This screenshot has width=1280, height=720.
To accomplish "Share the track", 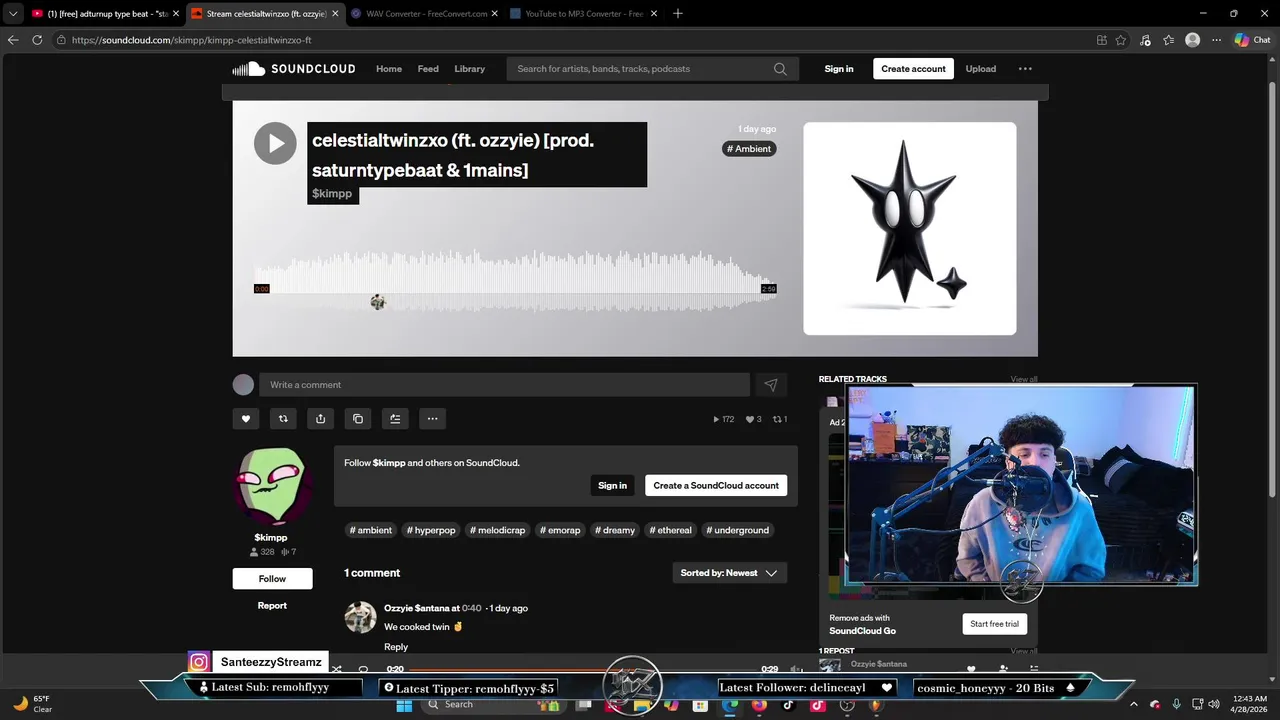I will pyautogui.click(x=320, y=419).
